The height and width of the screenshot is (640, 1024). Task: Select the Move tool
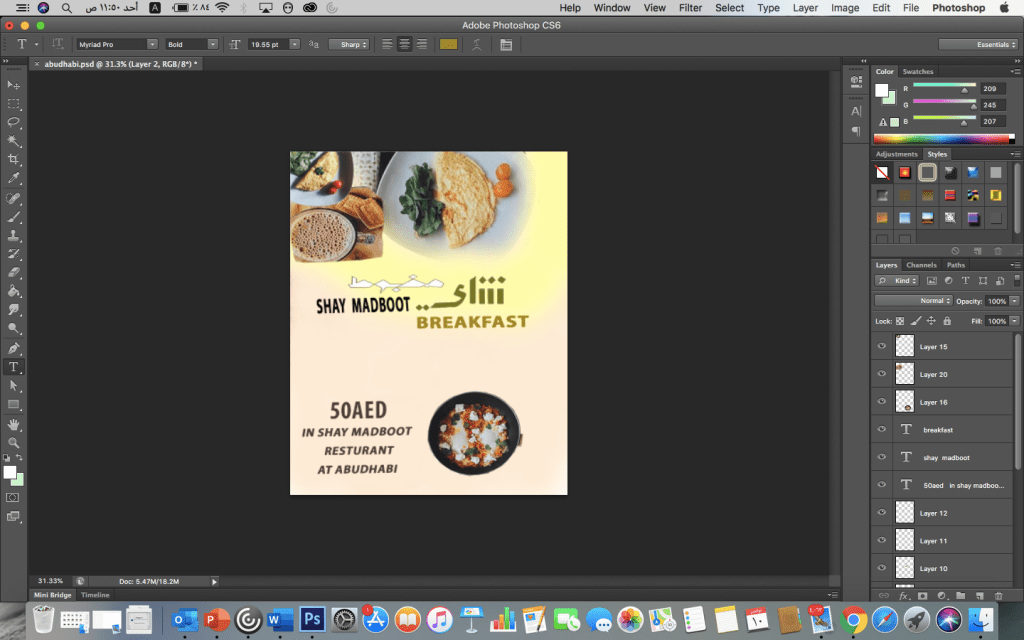click(14, 85)
